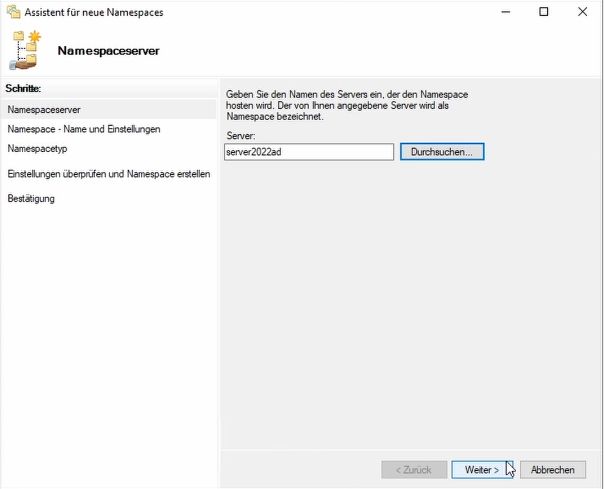
Task: Click the large namespace folder tree icon
Action: pos(25,50)
